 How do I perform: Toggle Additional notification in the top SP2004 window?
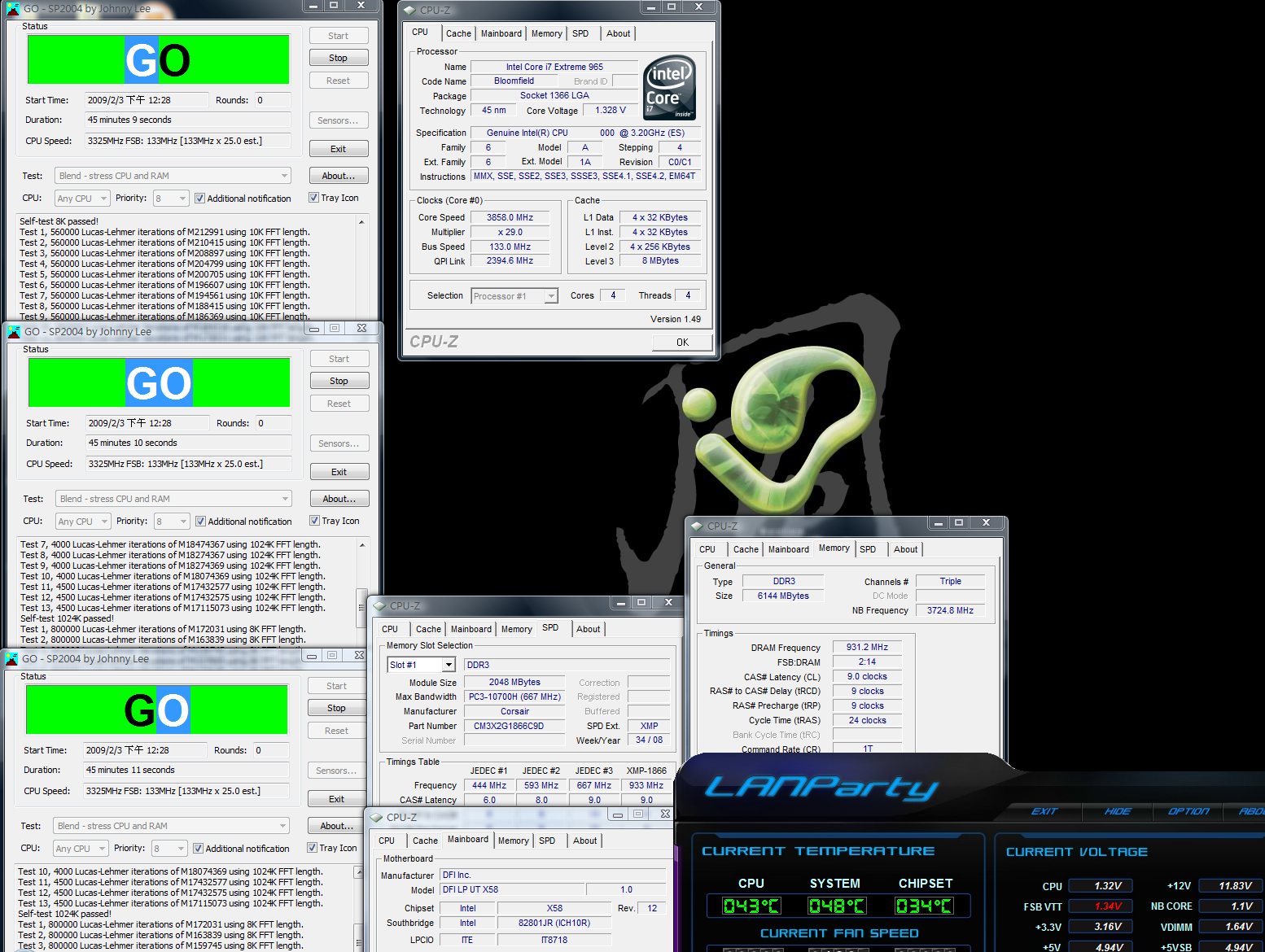(200, 199)
